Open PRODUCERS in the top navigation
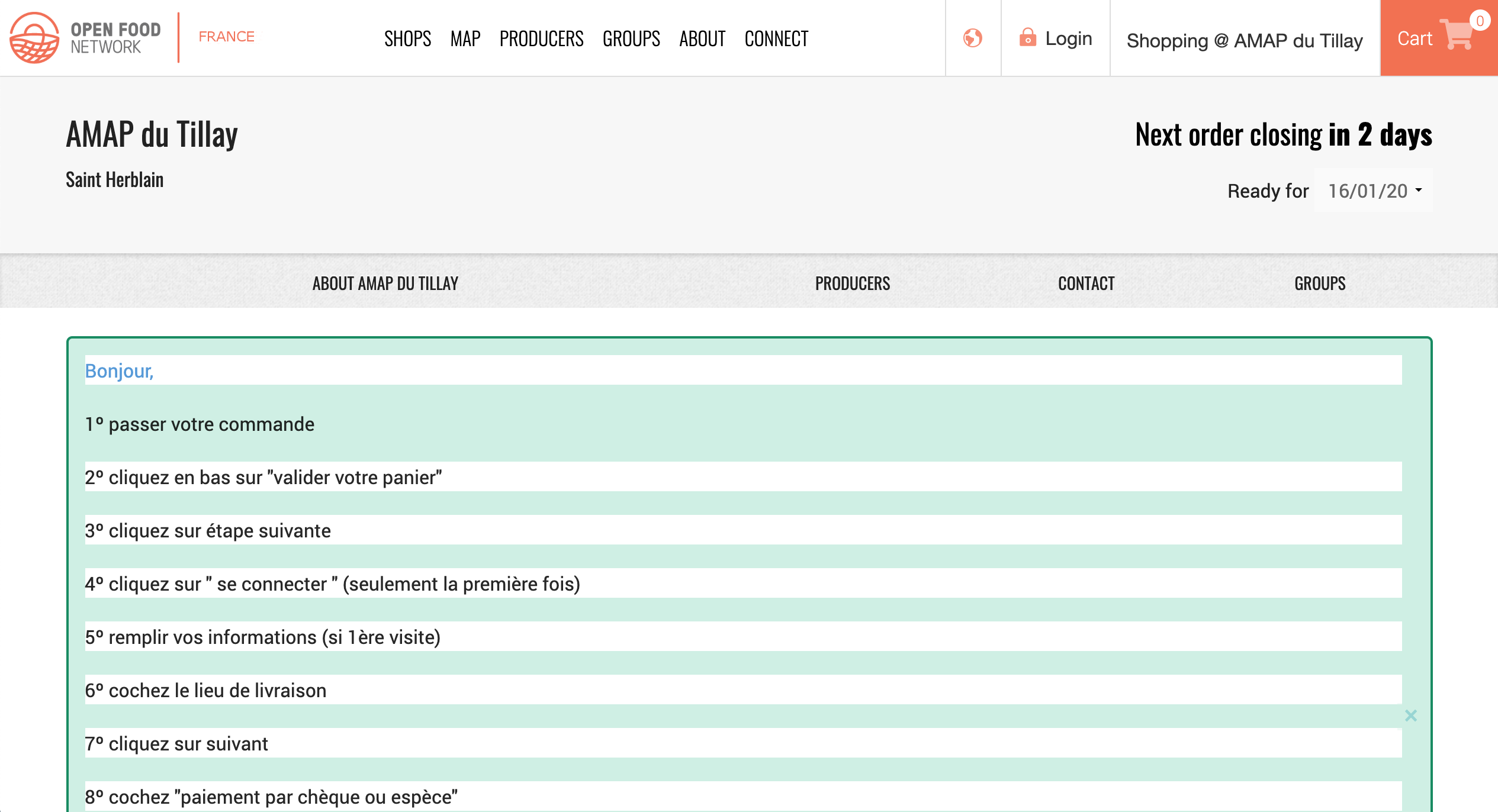The height and width of the screenshot is (812, 1498). 541,39
